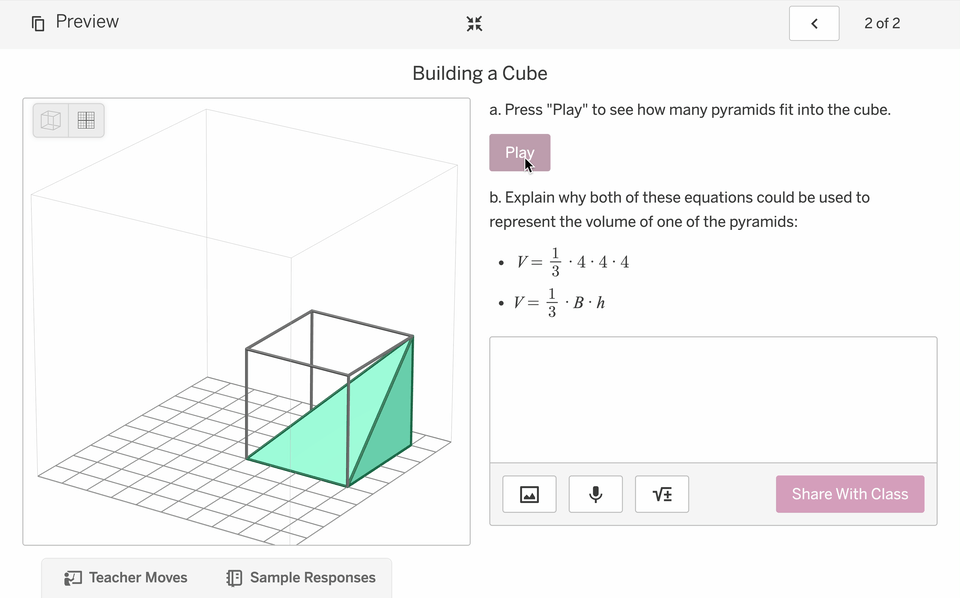The width and height of the screenshot is (960, 598).
Task: Click Share With Class
Action: (x=849, y=494)
